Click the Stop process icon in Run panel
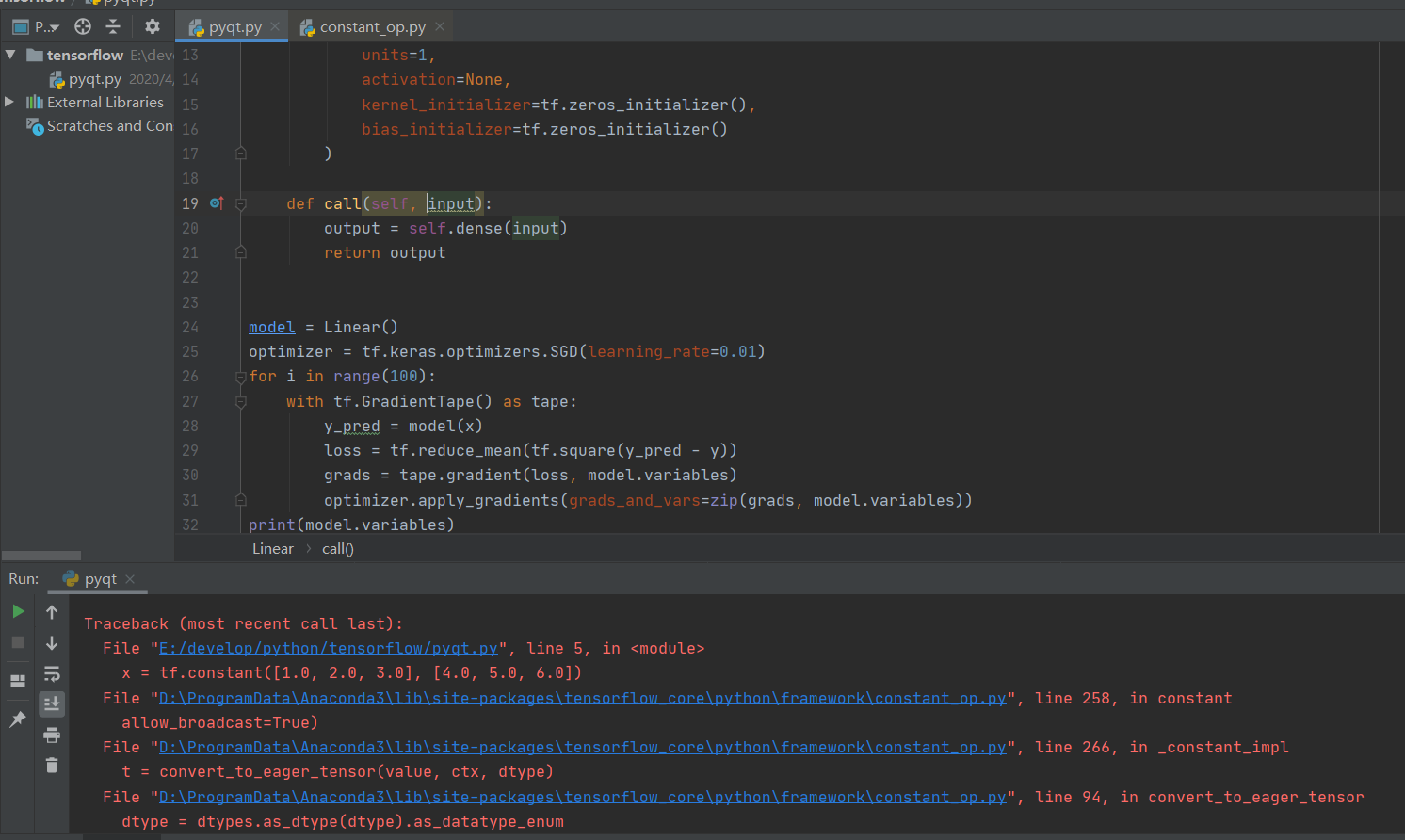This screenshot has height=840, width=1405. tap(18, 642)
